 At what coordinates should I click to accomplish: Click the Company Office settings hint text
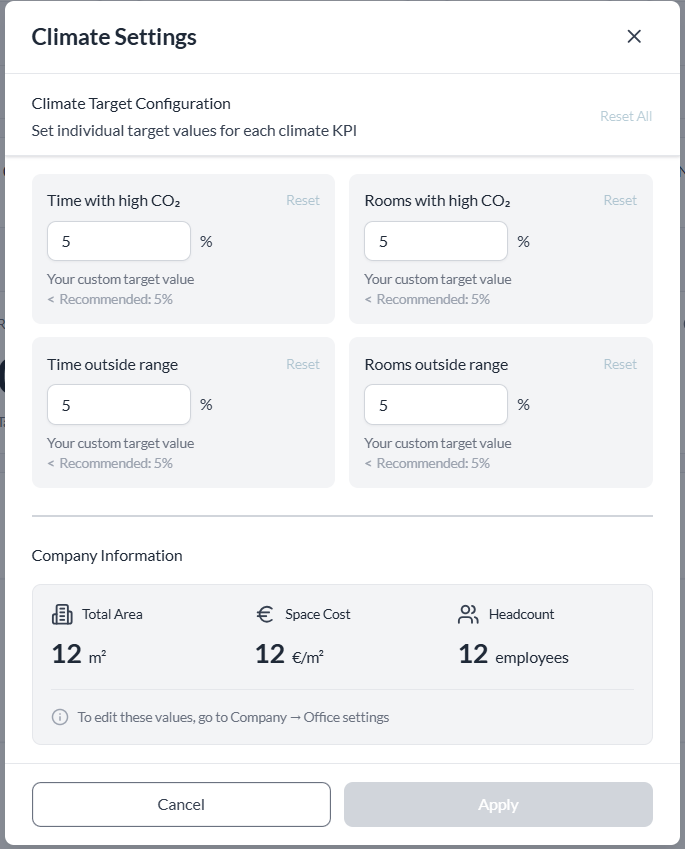233,717
